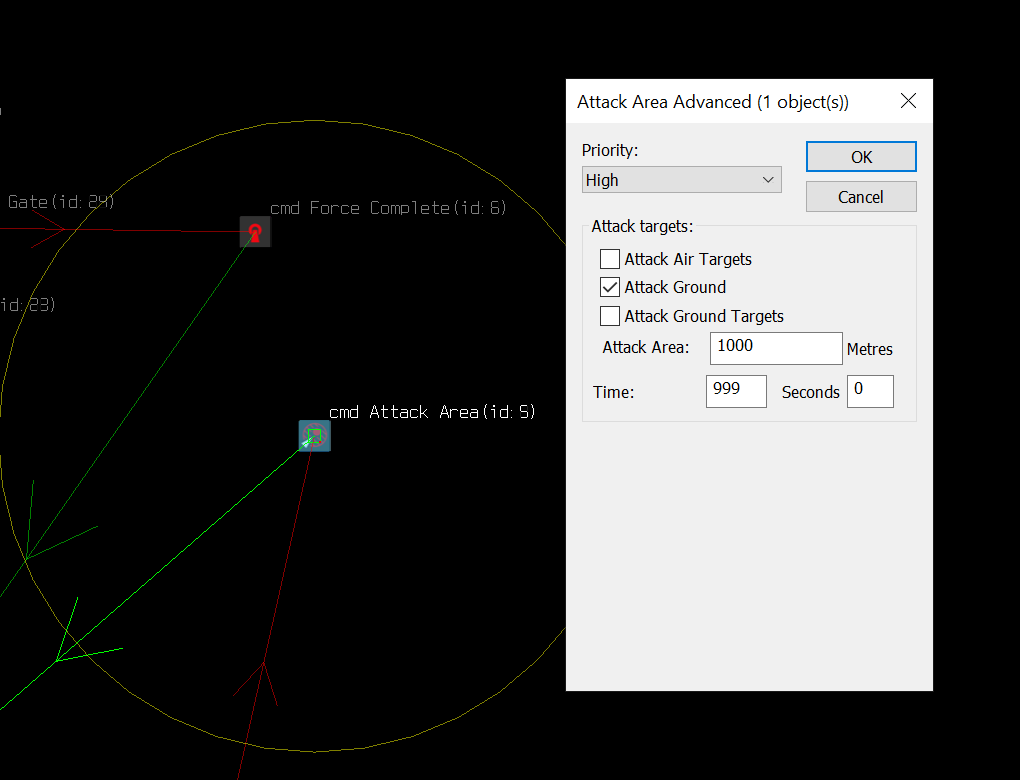
Task: Select the cmd Attack Area node icon
Action: click(315, 436)
